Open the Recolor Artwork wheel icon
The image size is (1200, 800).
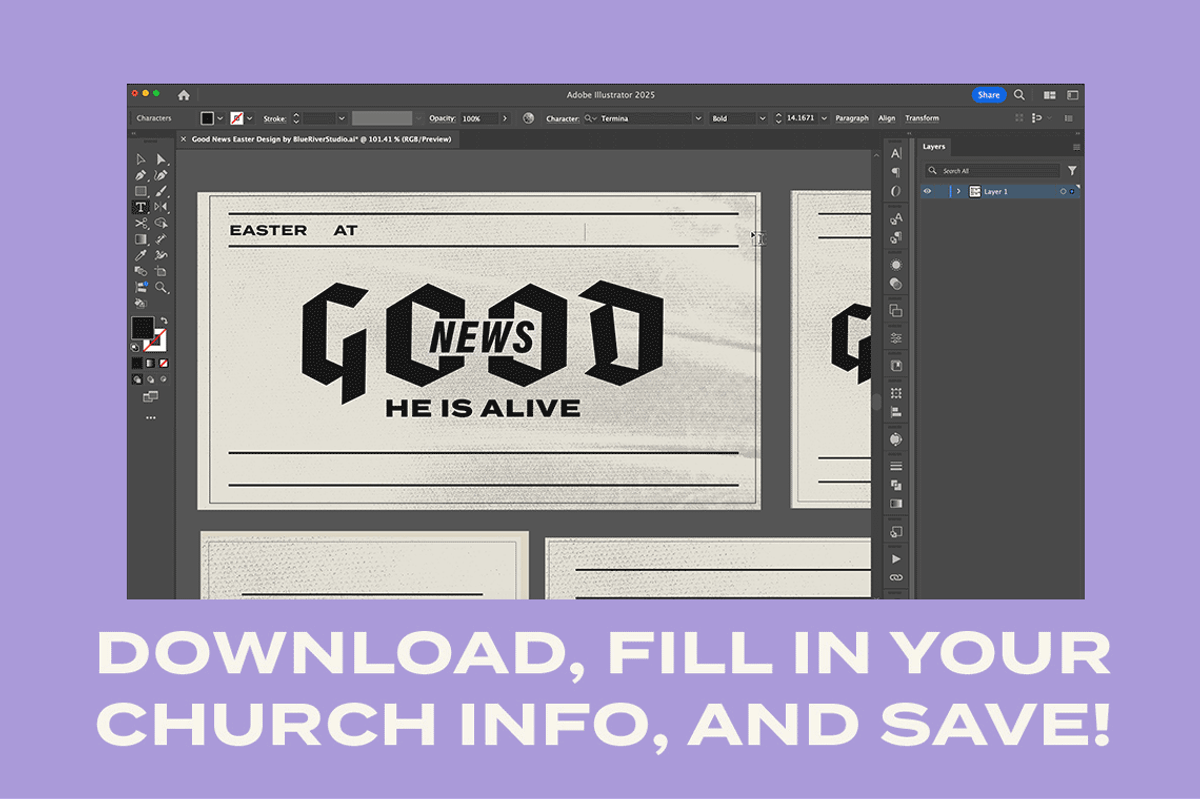click(x=529, y=118)
